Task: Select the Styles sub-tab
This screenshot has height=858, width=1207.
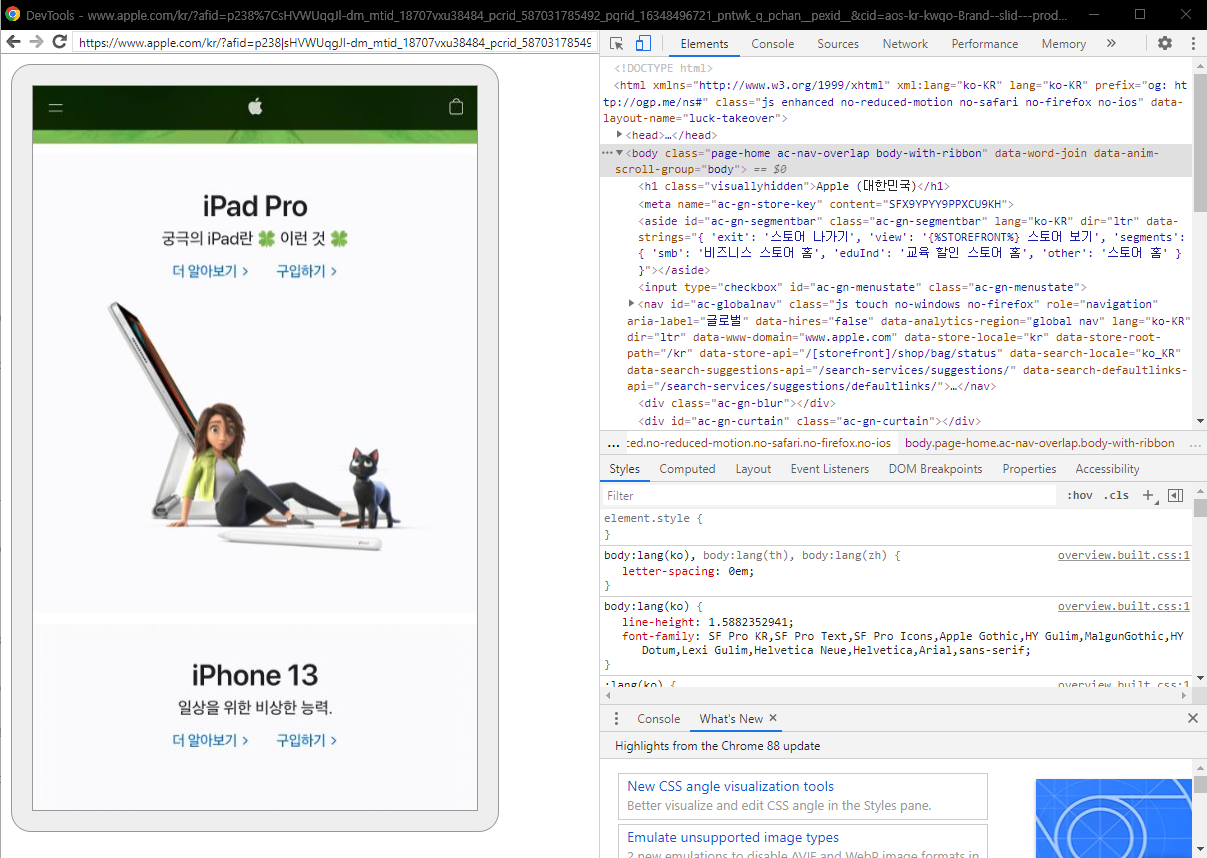Action: click(624, 469)
